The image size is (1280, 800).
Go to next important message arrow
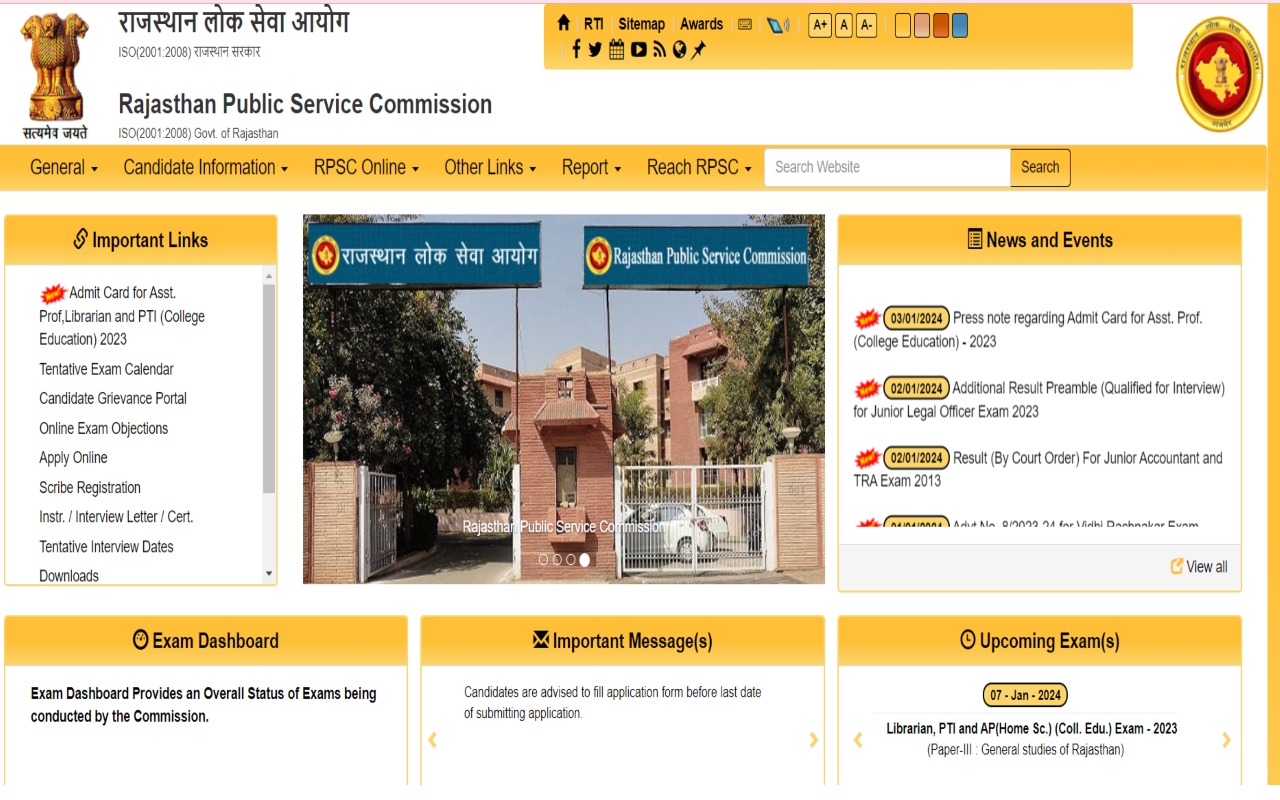[x=813, y=740]
